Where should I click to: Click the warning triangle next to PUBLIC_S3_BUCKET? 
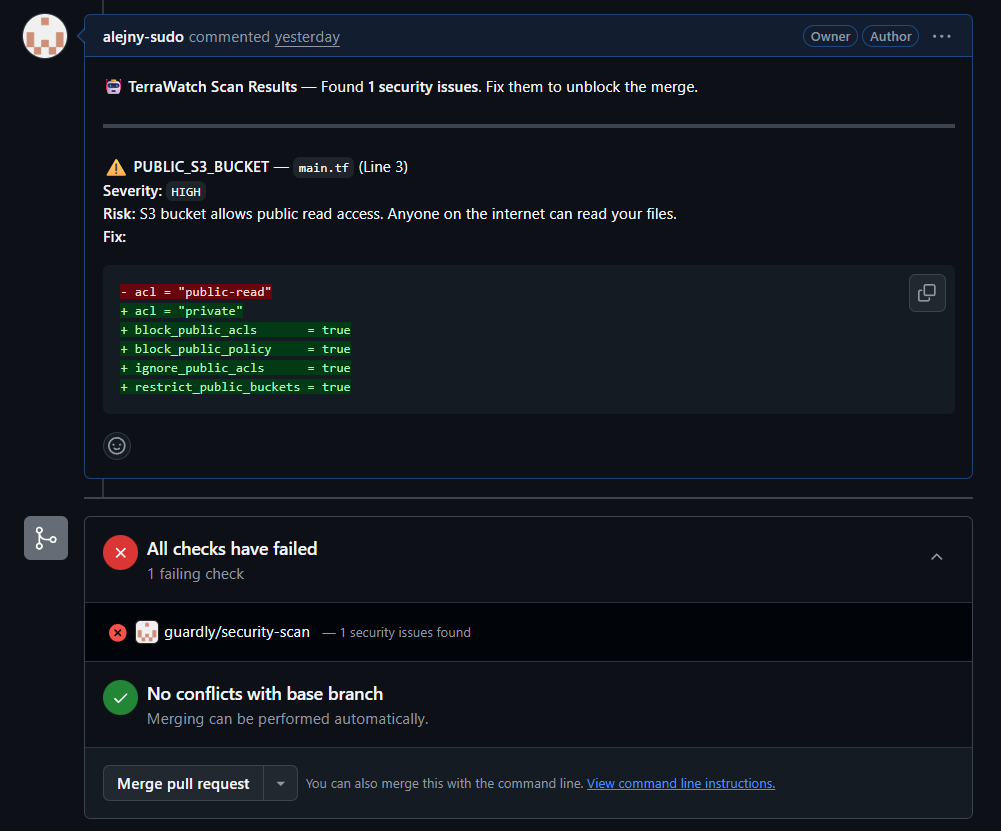click(116, 167)
